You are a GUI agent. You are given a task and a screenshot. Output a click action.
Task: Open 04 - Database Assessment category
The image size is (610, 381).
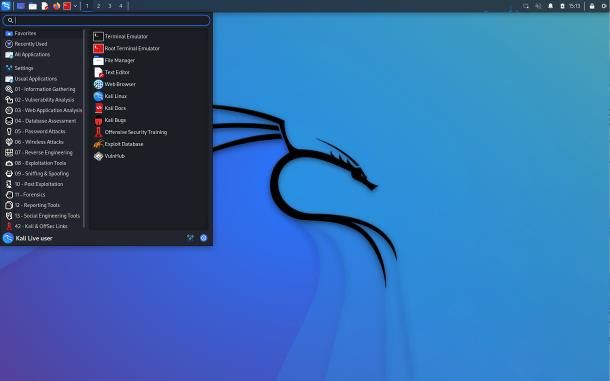point(42,121)
